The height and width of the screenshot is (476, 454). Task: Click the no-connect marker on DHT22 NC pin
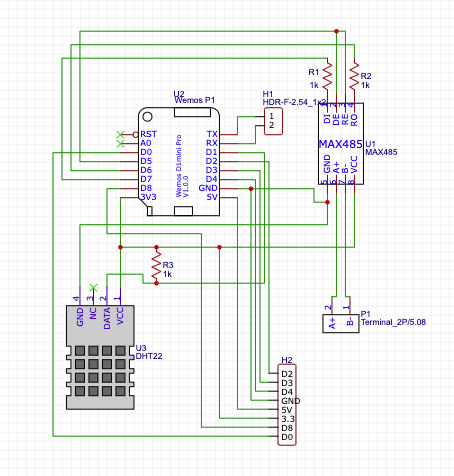[x=93, y=287]
